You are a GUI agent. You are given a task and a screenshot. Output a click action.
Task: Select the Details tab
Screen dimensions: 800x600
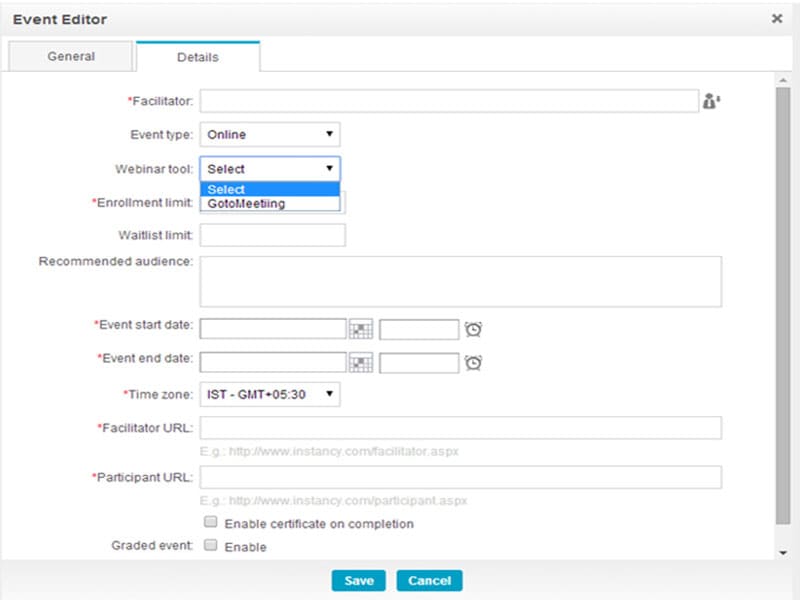click(x=198, y=57)
